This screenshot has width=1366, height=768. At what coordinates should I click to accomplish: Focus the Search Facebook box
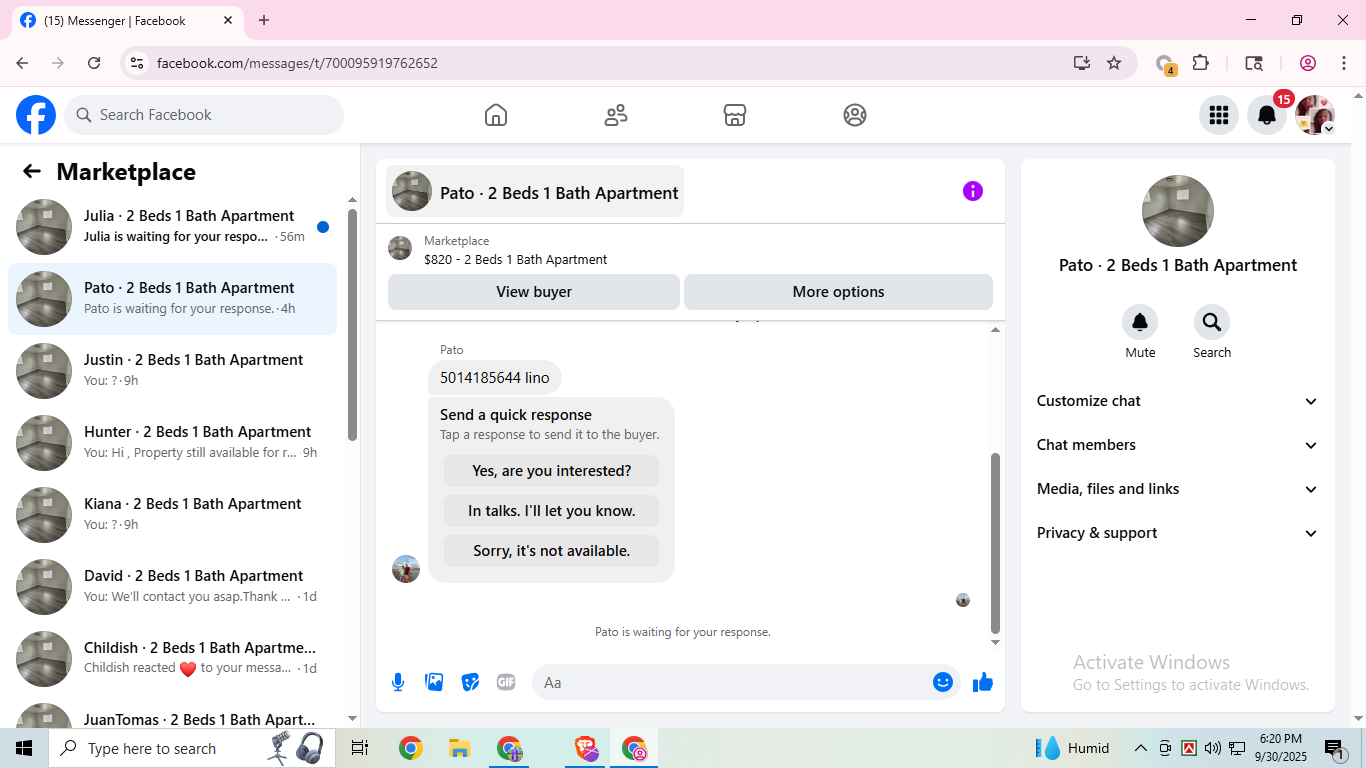pos(204,115)
